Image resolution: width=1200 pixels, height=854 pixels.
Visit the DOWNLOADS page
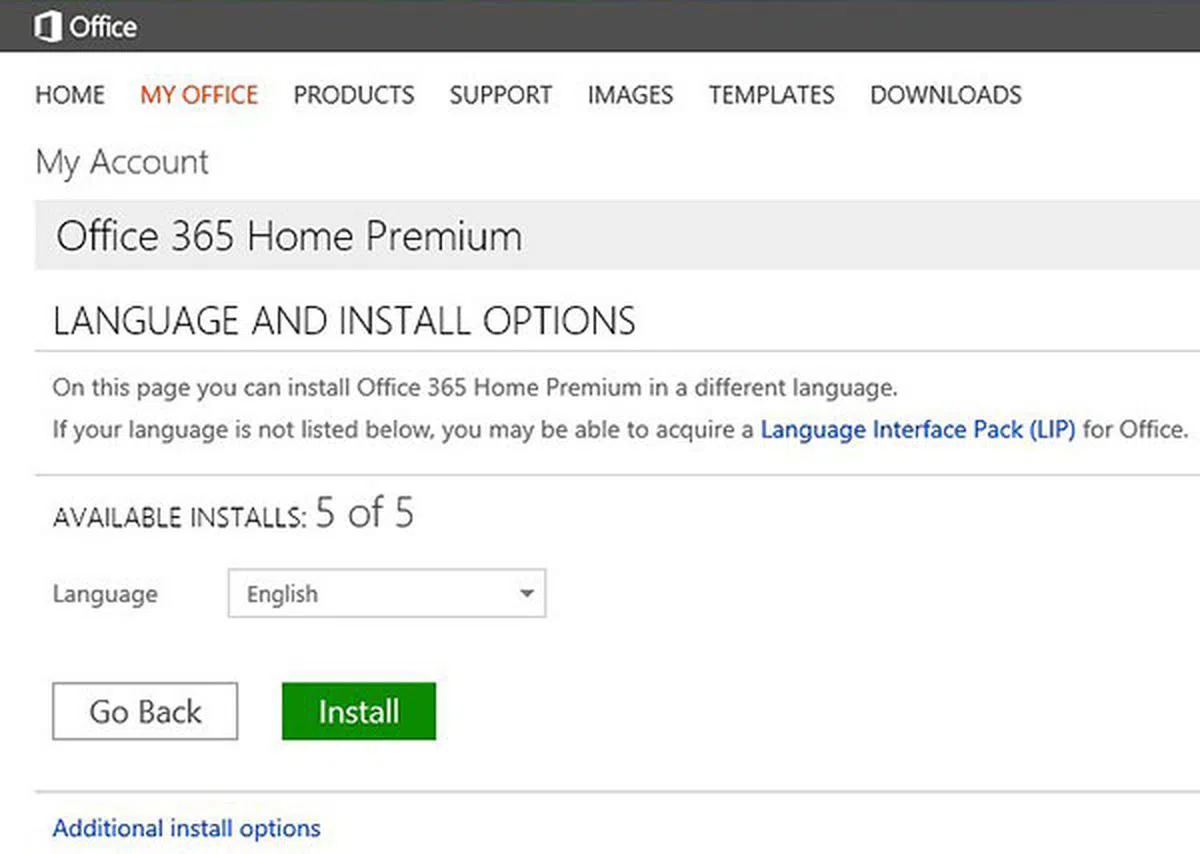point(945,95)
